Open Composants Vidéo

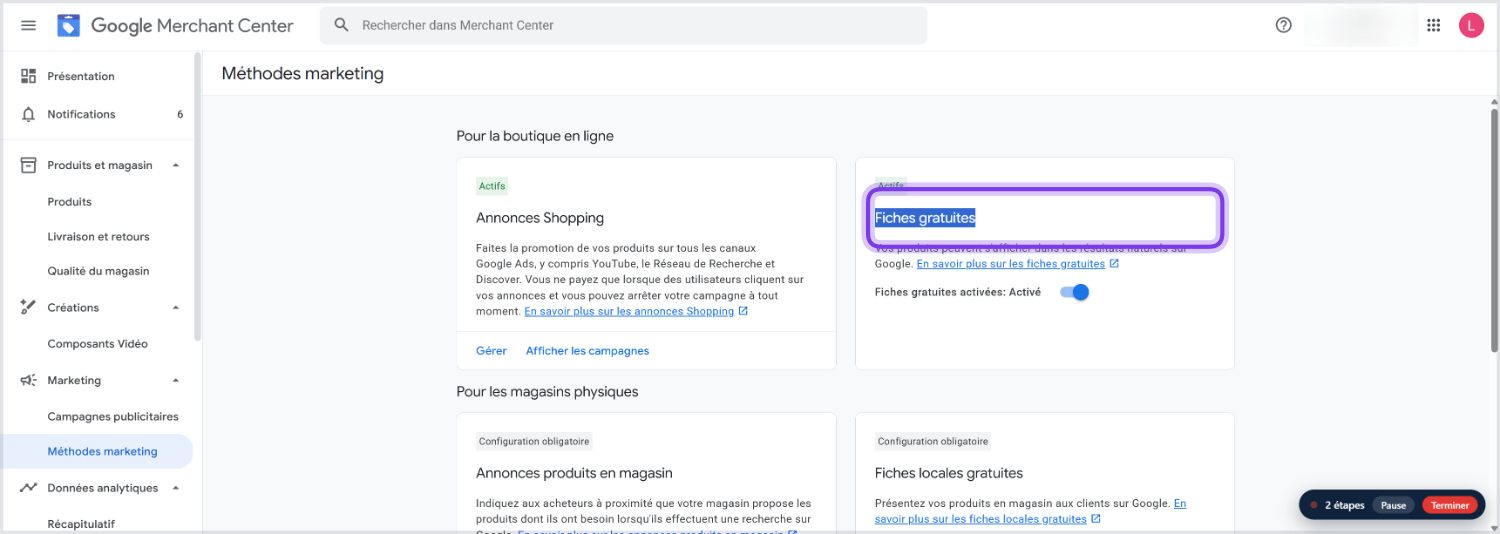point(98,344)
